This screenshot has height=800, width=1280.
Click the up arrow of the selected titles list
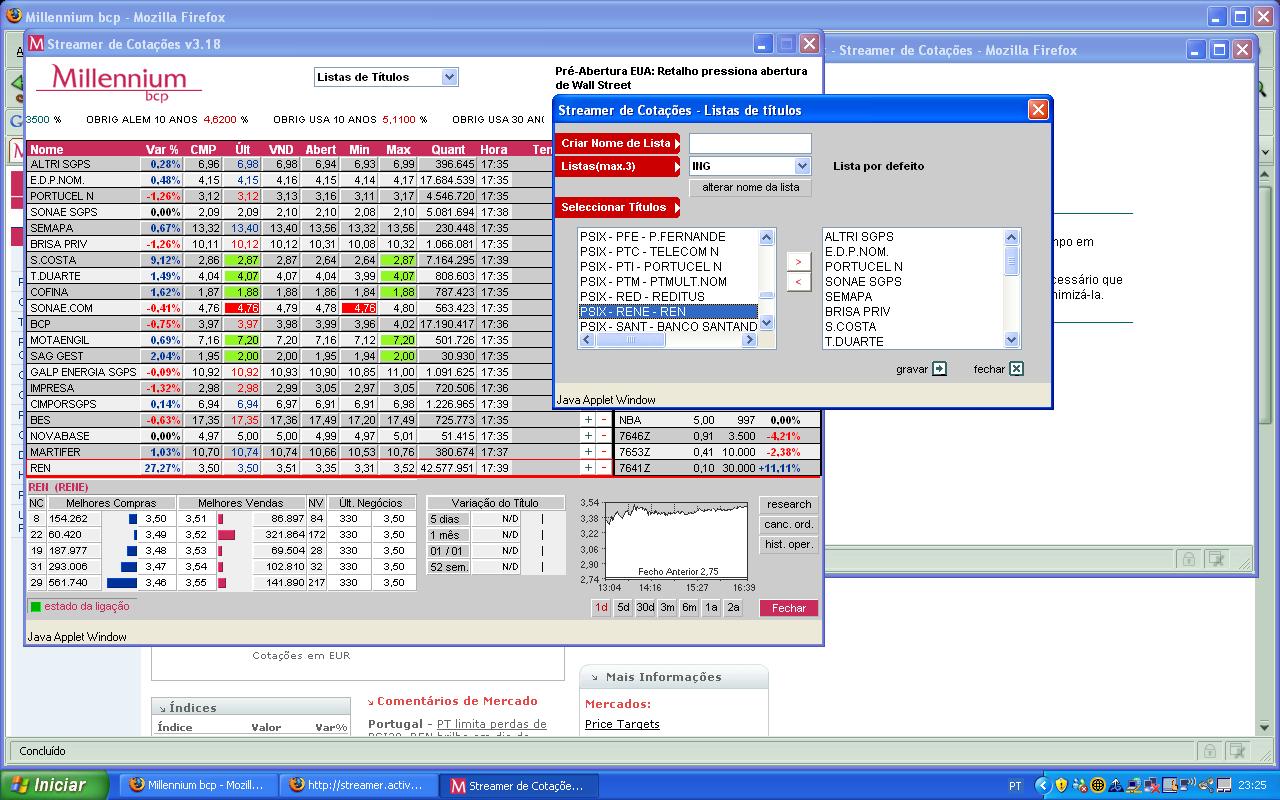[1011, 237]
